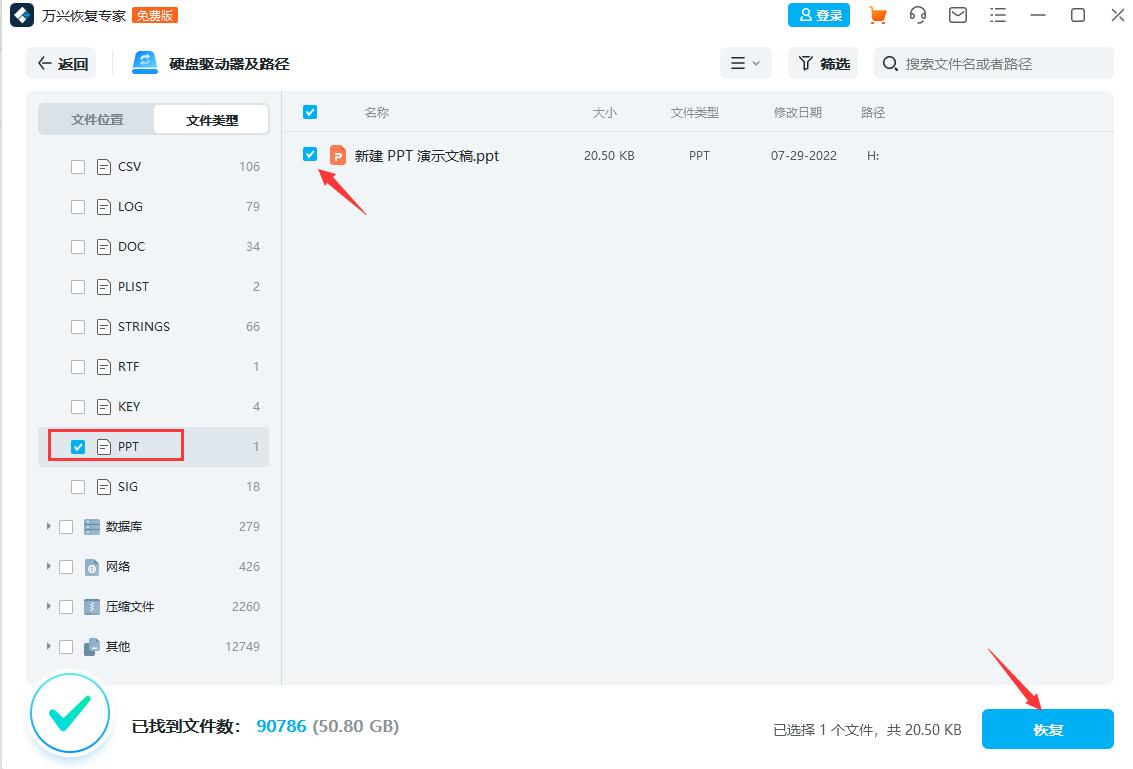This screenshot has width=1133, height=769.
Task: Toggle the select-all checkbox in list header
Action: [310, 112]
